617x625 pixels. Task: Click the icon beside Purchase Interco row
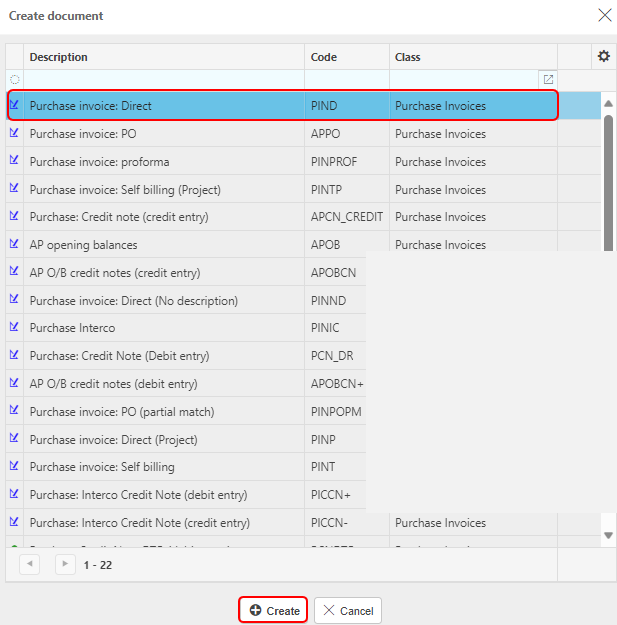pyautogui.click(x=14, y=327)
